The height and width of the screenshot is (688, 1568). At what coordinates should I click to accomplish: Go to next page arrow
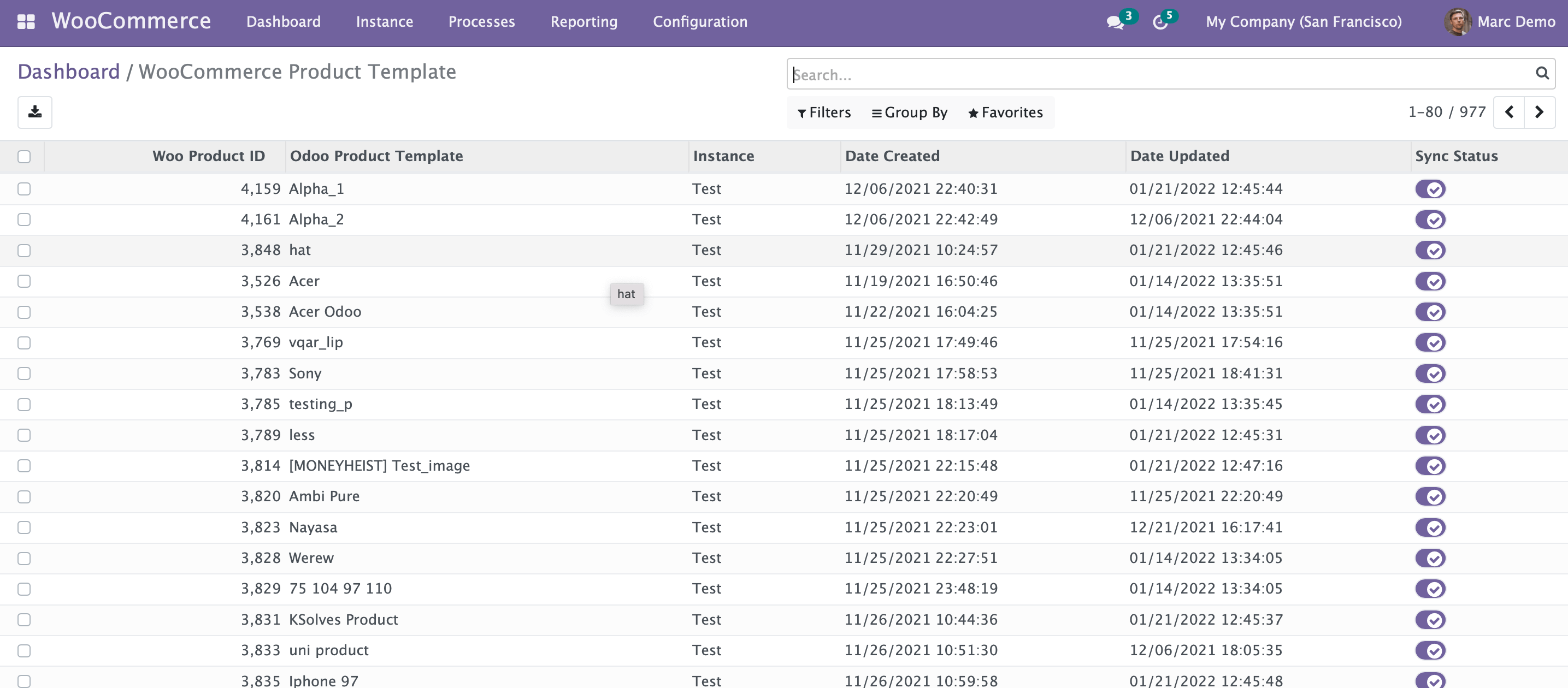click(x=1539, y=112)
